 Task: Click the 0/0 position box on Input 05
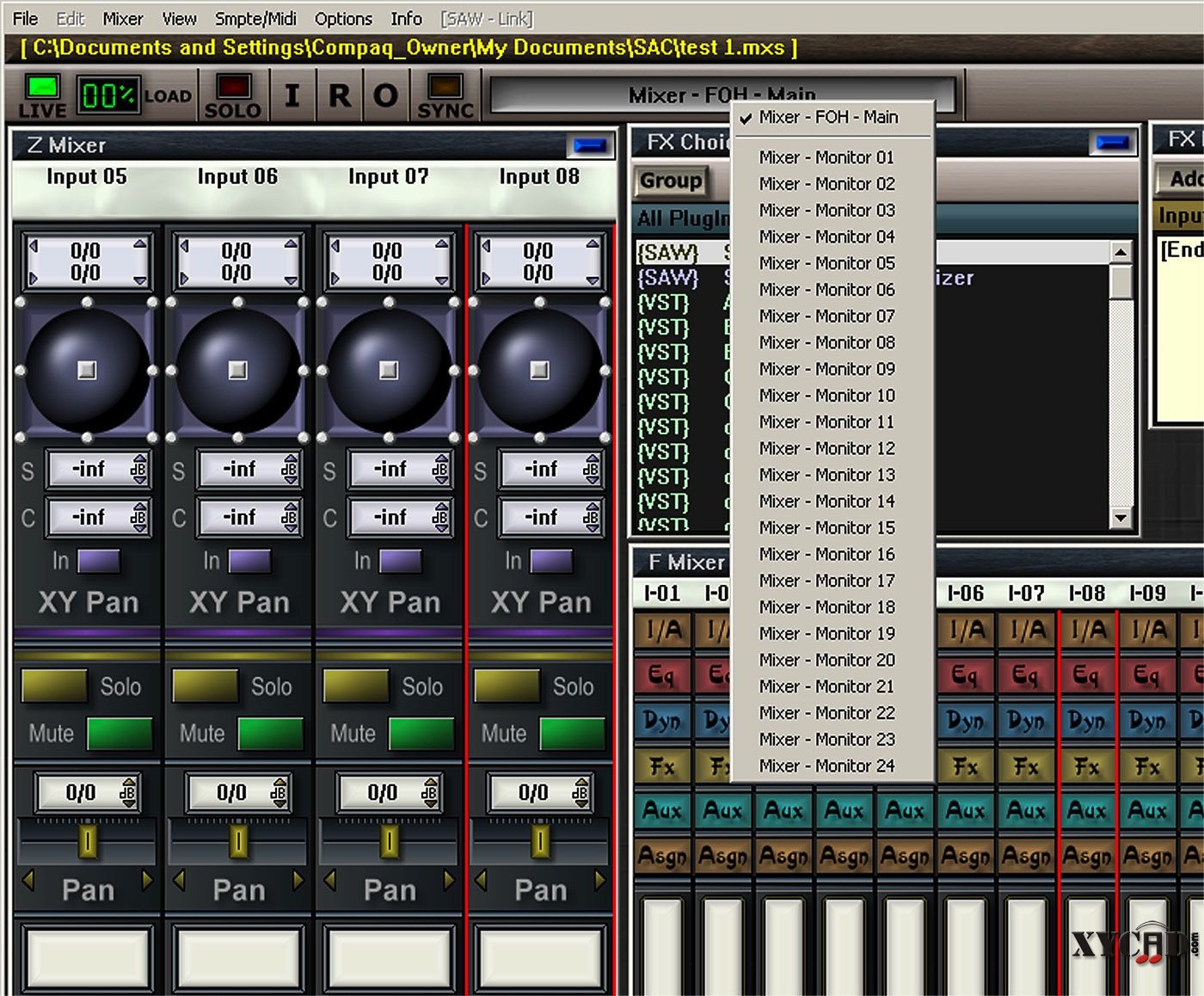point(87,261)
